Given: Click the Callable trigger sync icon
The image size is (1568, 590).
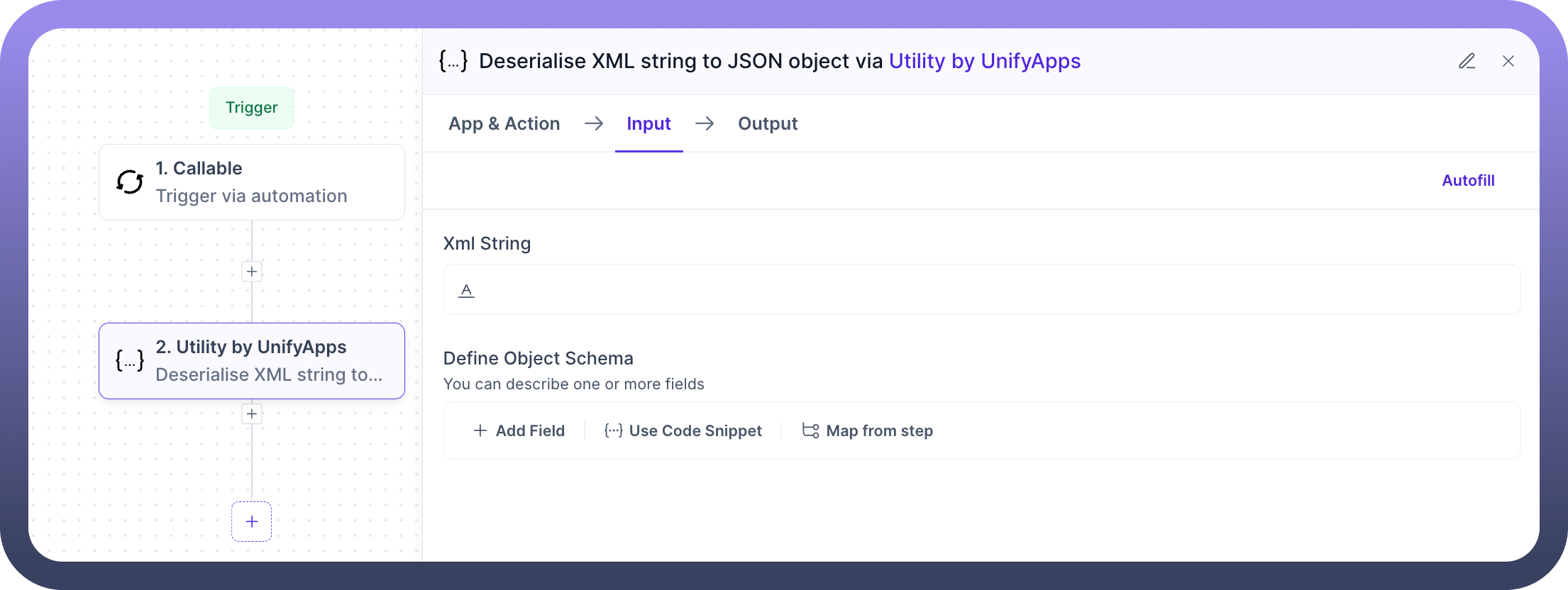Looking at the screenshot, I should click(x=130, y=182).
